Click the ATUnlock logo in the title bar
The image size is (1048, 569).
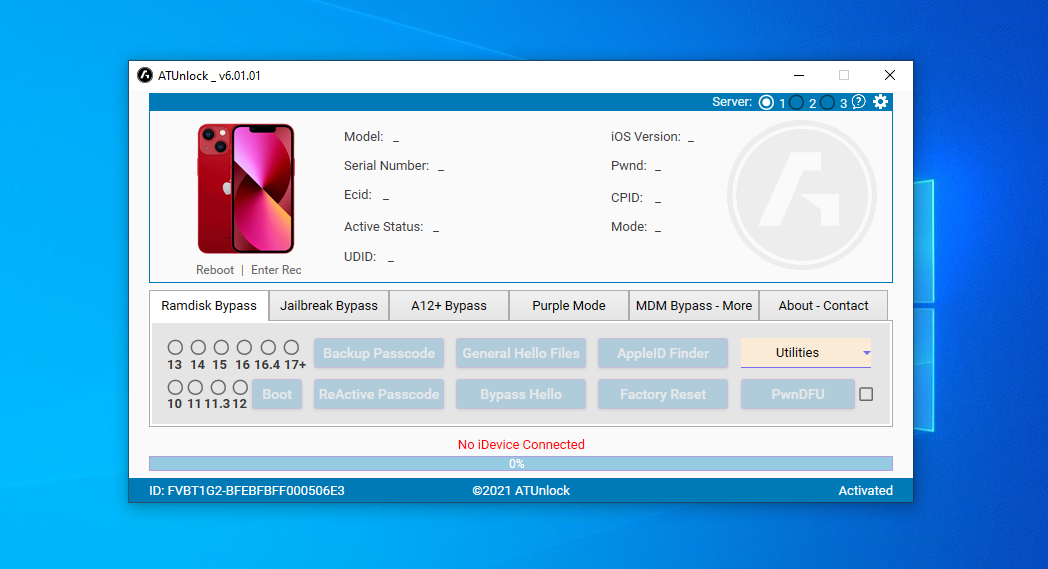click(x=145, y=76)
